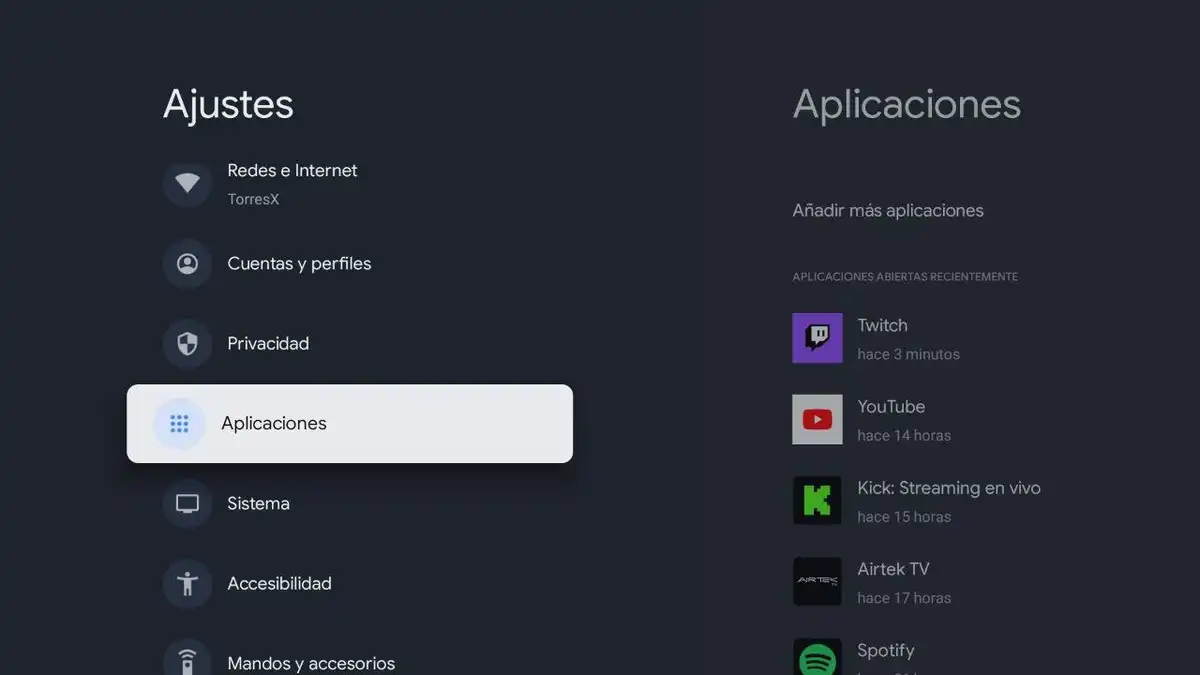Select the Airtek TV app icon

817,581
